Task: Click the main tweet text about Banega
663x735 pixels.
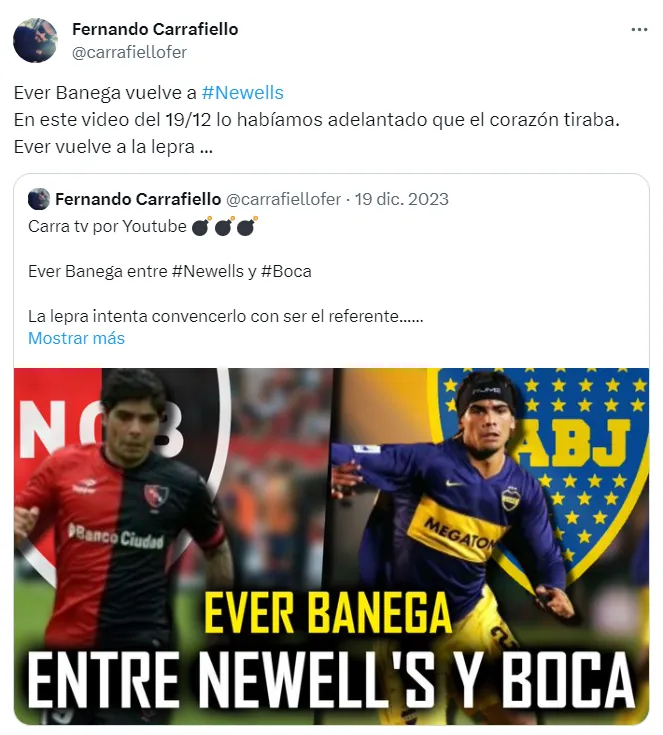Action: pyautogui.click(x=316, y=120)
